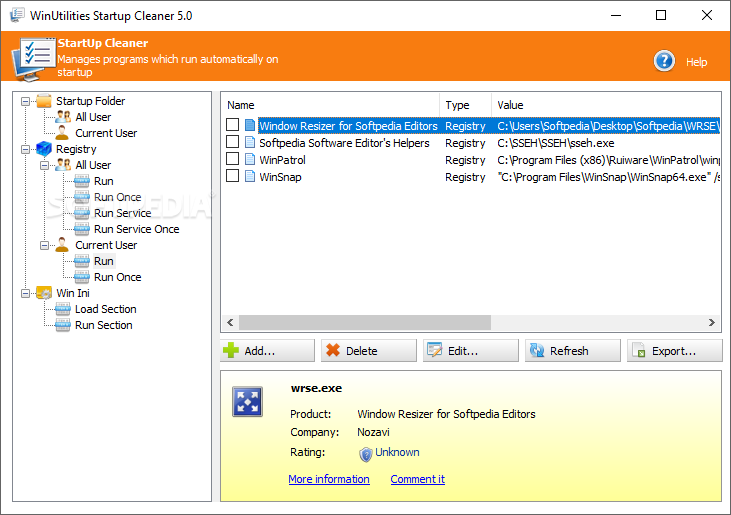Viewport: 731px width, 515px height.
Task: Sort by the Type column header
Action: (465, 105)
